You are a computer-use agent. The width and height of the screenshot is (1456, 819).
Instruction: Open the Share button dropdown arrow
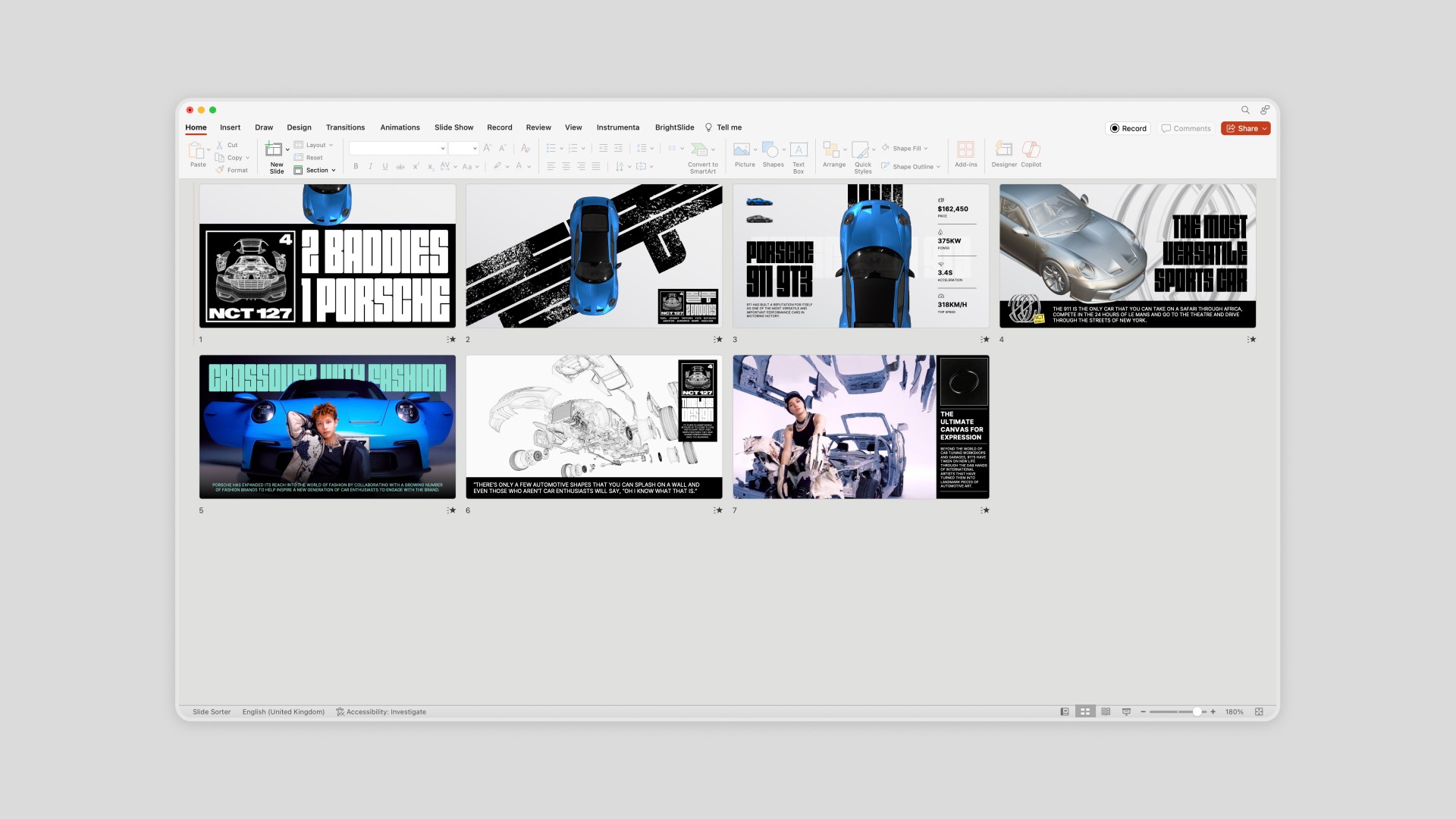coord(1264,129)
